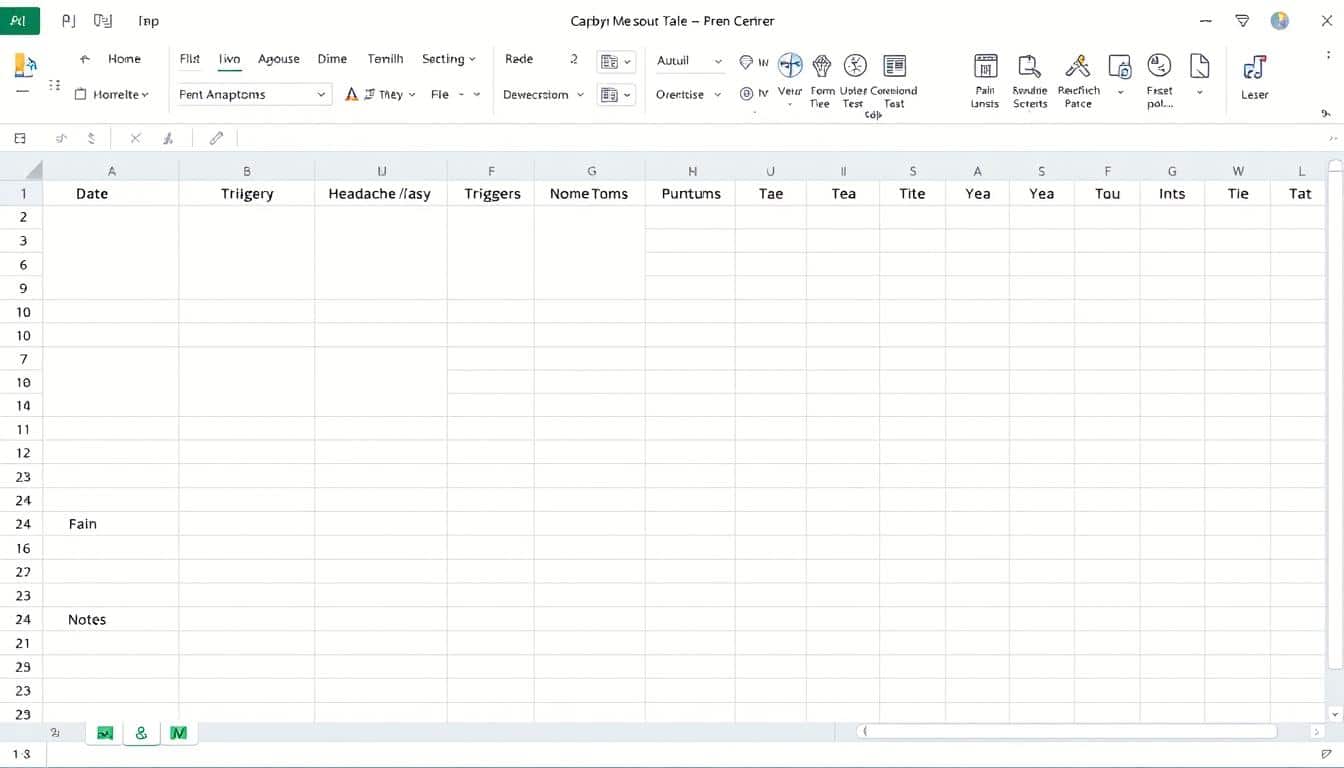Click the pencil edit icon in formula bar
1344x768 pixels.
point(216,139)
